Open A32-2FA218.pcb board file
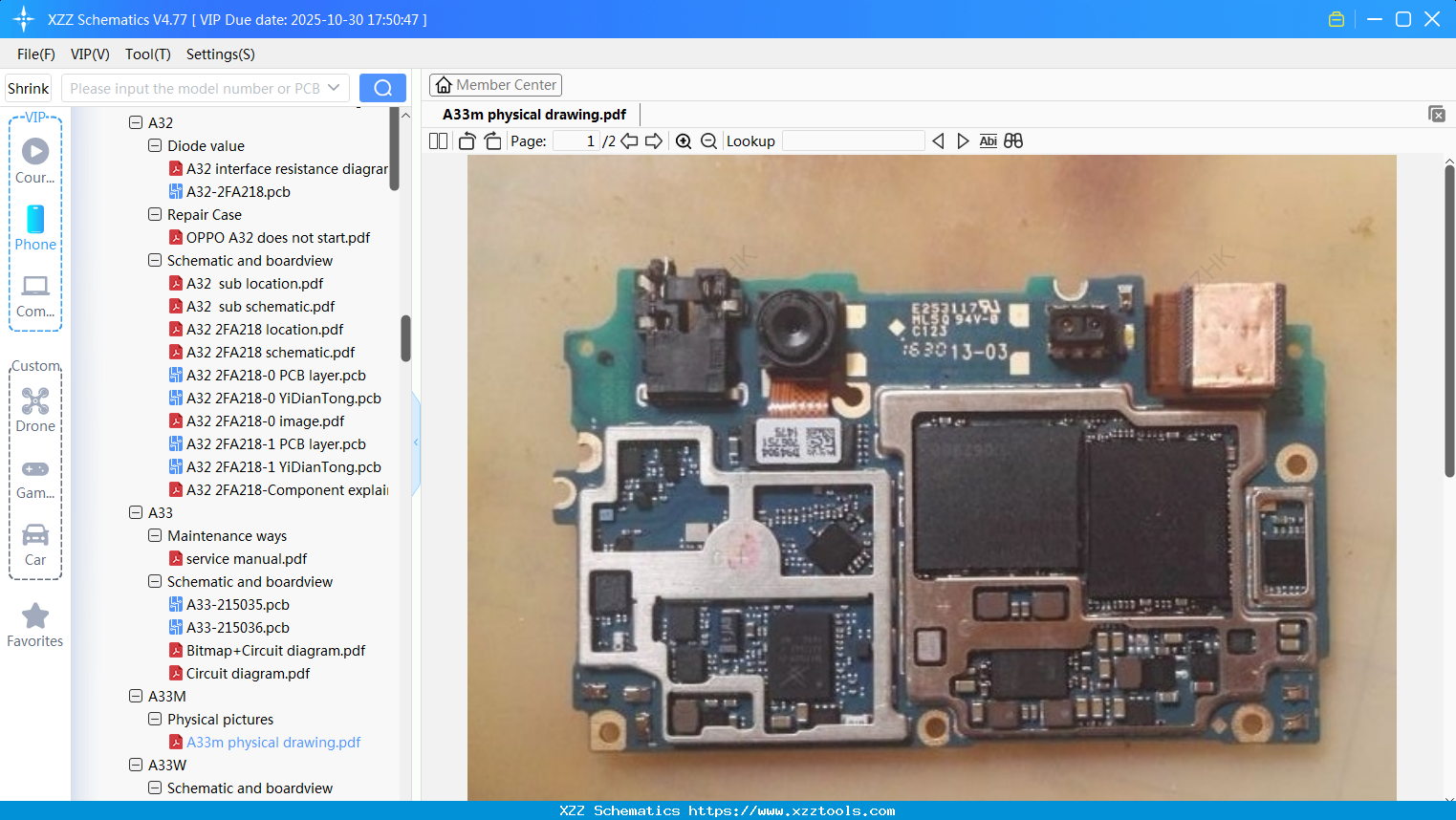This screenshot has width=1456, height=820. tap(238, 192)
